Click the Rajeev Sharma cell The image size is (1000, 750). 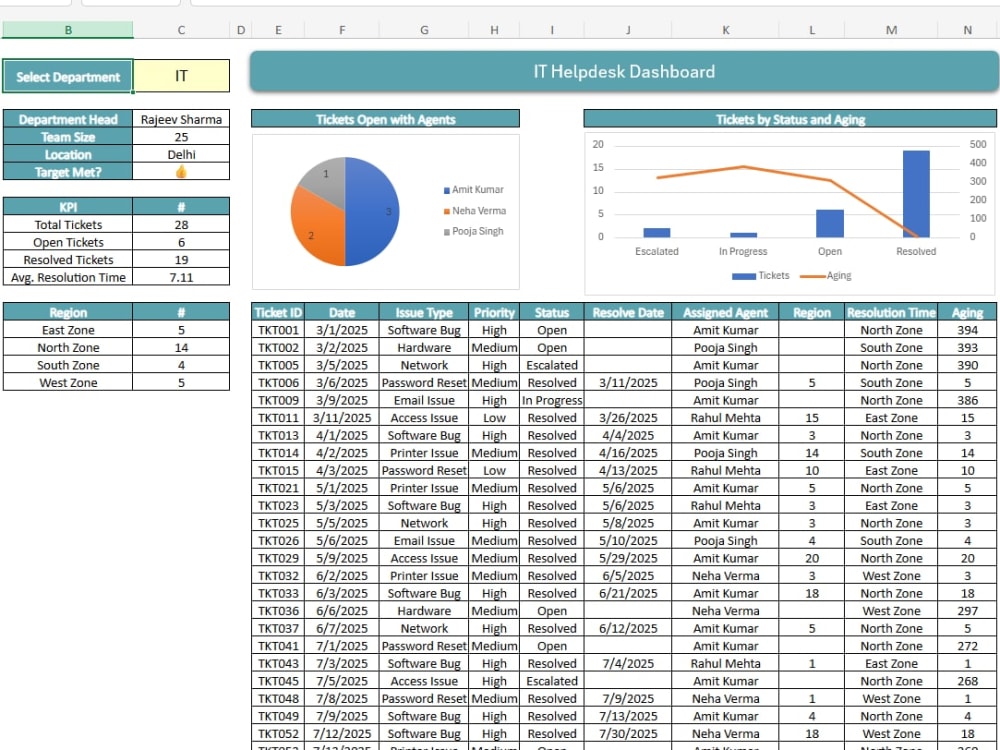point(181,119)
